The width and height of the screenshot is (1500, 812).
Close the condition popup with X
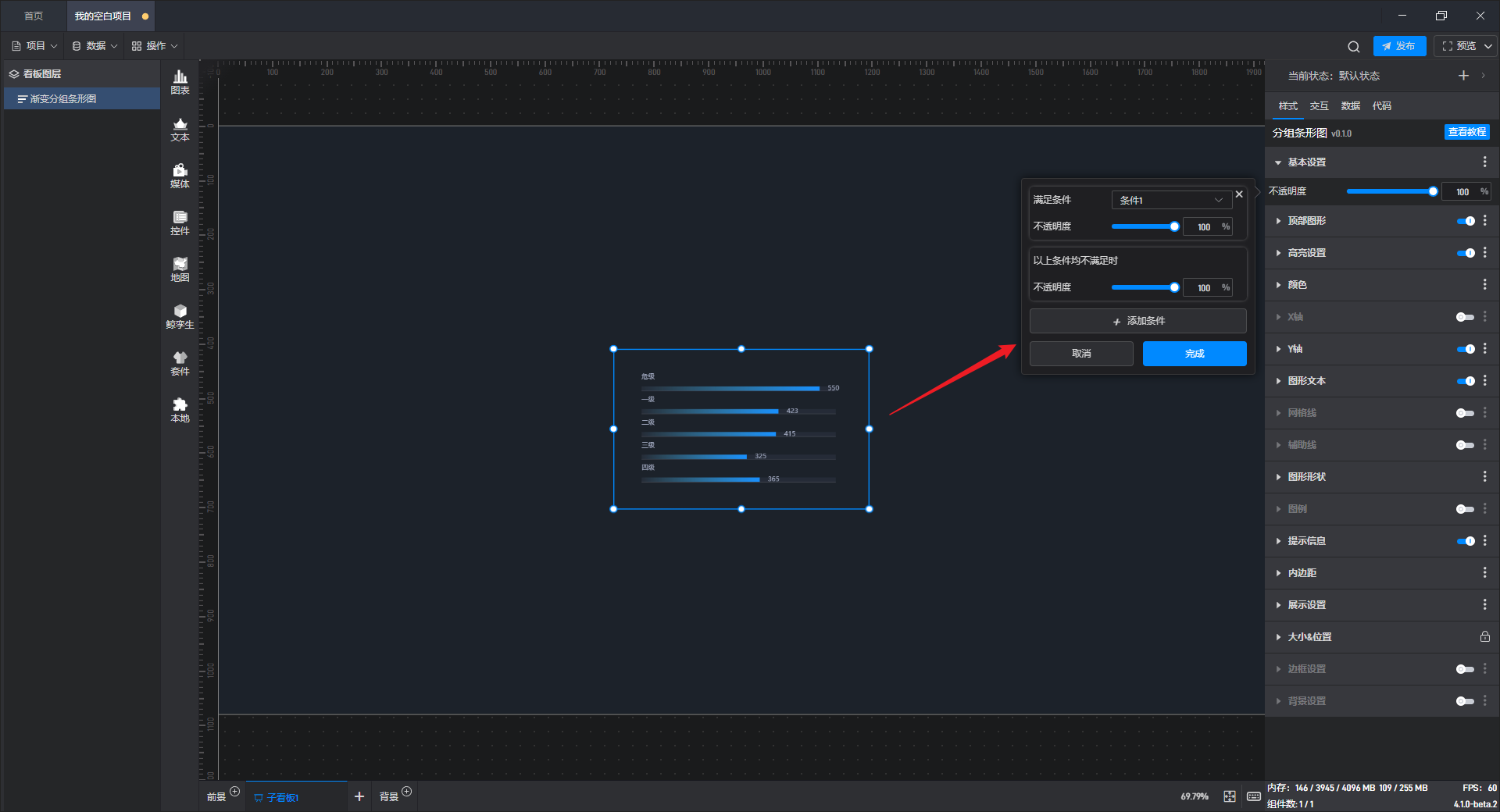1239,194
